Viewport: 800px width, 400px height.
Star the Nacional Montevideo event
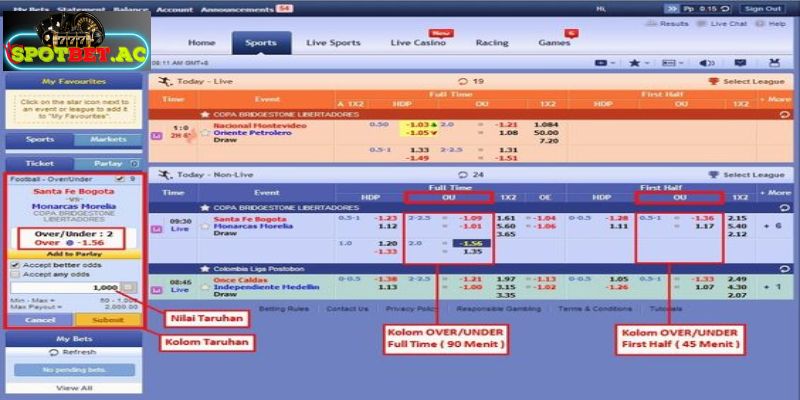[206, 133]
